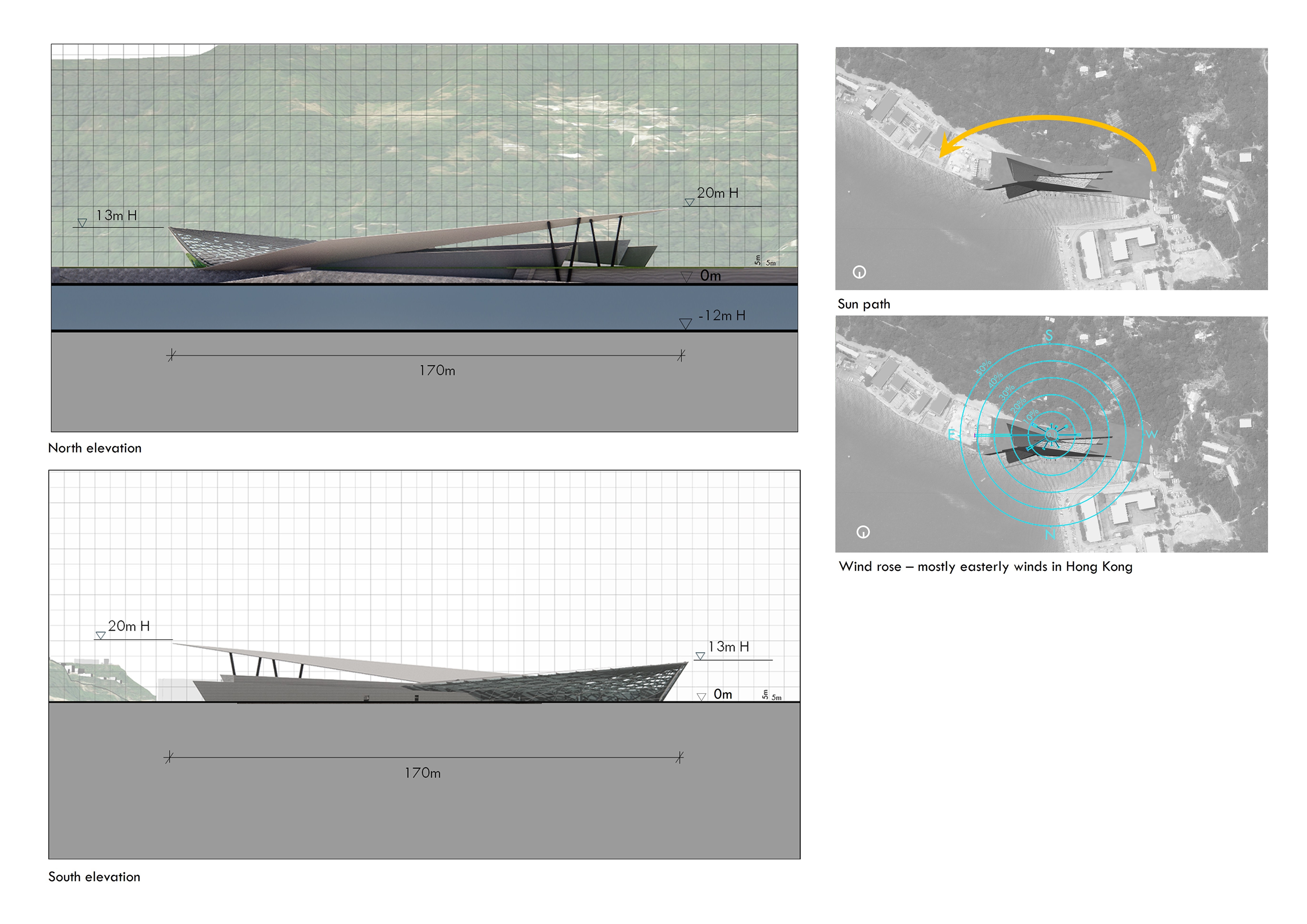This screenshot has width=1307, height=924.
Task: Click the 170m dimension text in North elevation
Action: pyautogui.click(x=437, y=371)
